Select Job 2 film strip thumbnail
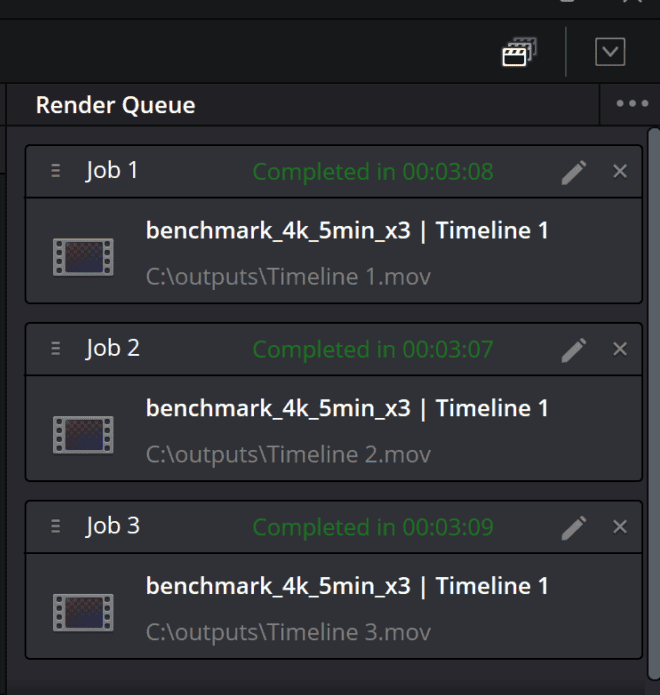The width and height of the screenshot is (660, 695). (83, 433)
